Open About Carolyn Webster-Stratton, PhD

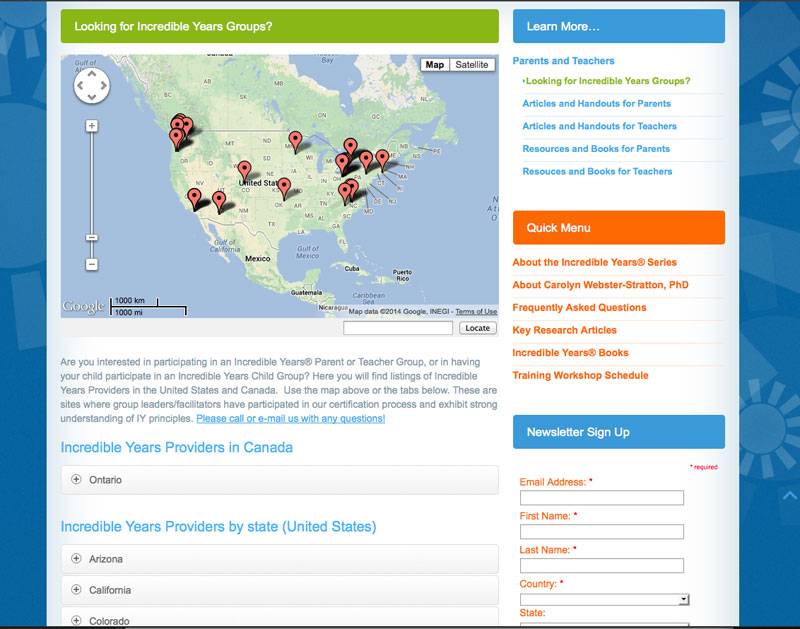pos(601,285)
